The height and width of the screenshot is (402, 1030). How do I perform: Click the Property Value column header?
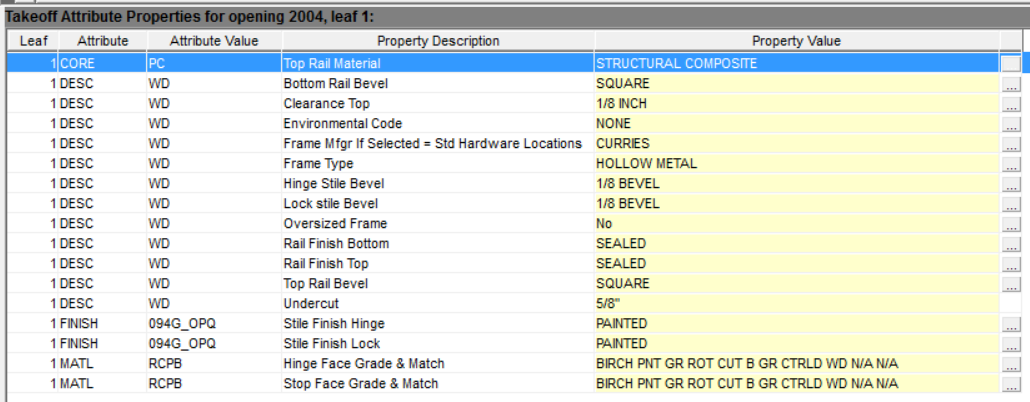click(796, 41)
